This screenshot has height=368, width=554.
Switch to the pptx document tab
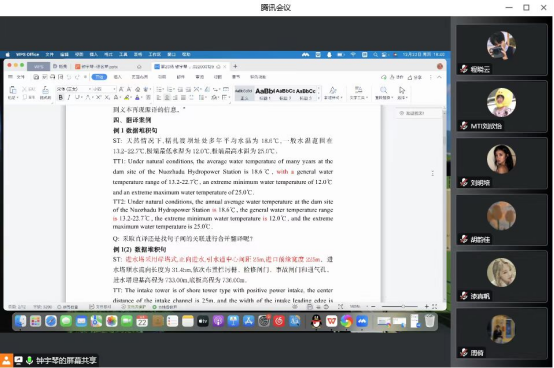click(x=100, y=66)
